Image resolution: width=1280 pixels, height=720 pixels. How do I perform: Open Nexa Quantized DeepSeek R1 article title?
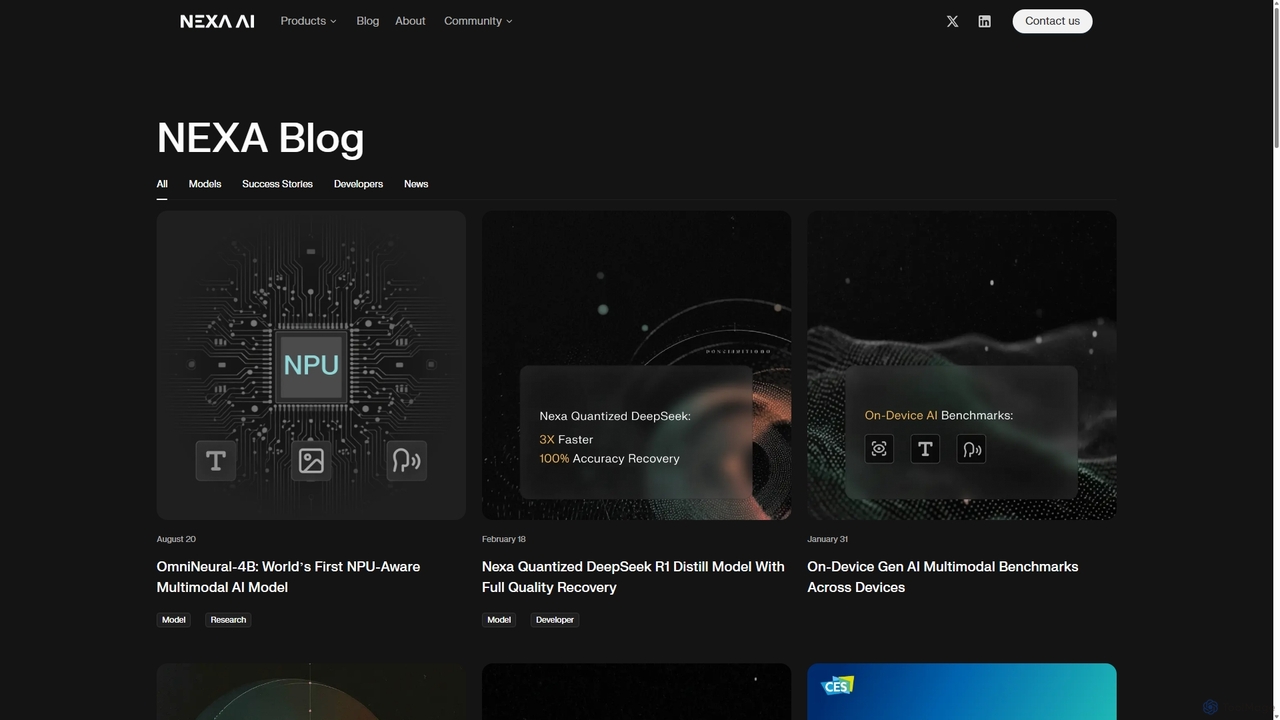point(633,577)
